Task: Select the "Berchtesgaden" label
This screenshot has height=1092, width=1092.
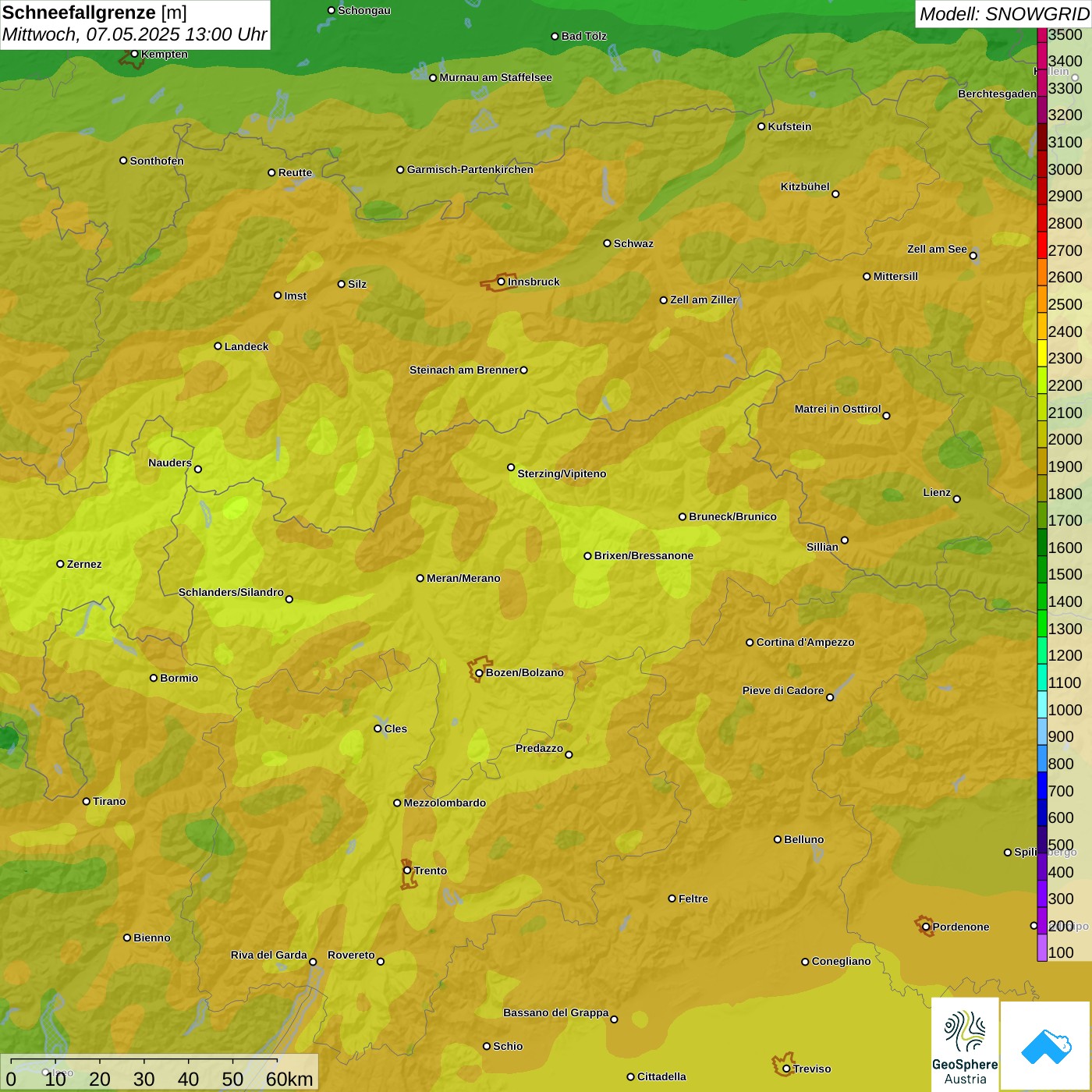Action: click(997, 94)
